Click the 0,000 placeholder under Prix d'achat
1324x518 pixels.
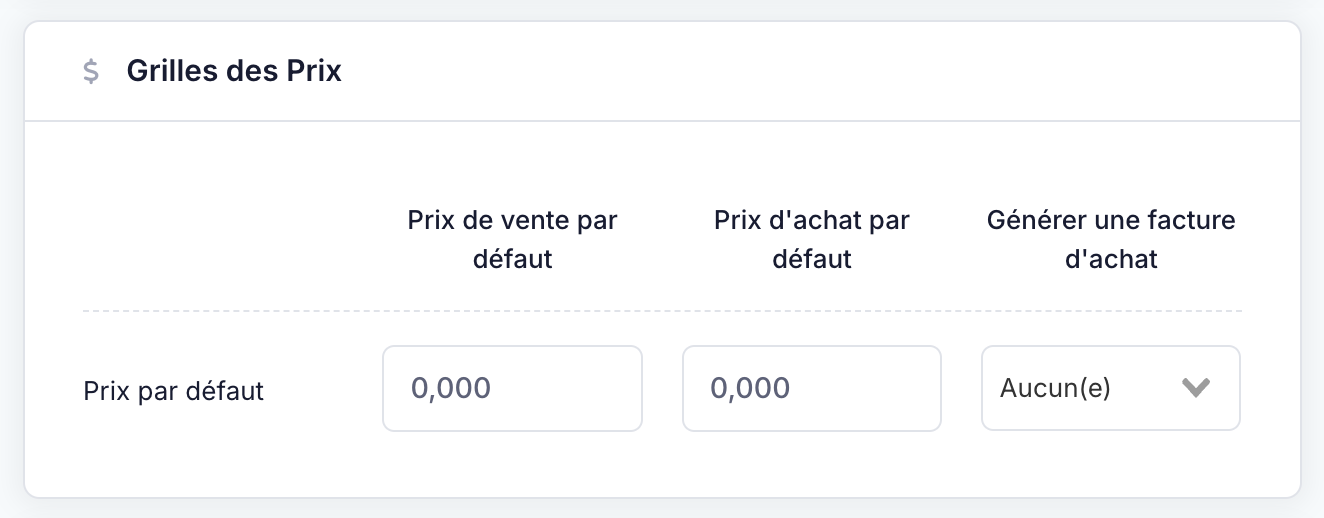(751, 389)
